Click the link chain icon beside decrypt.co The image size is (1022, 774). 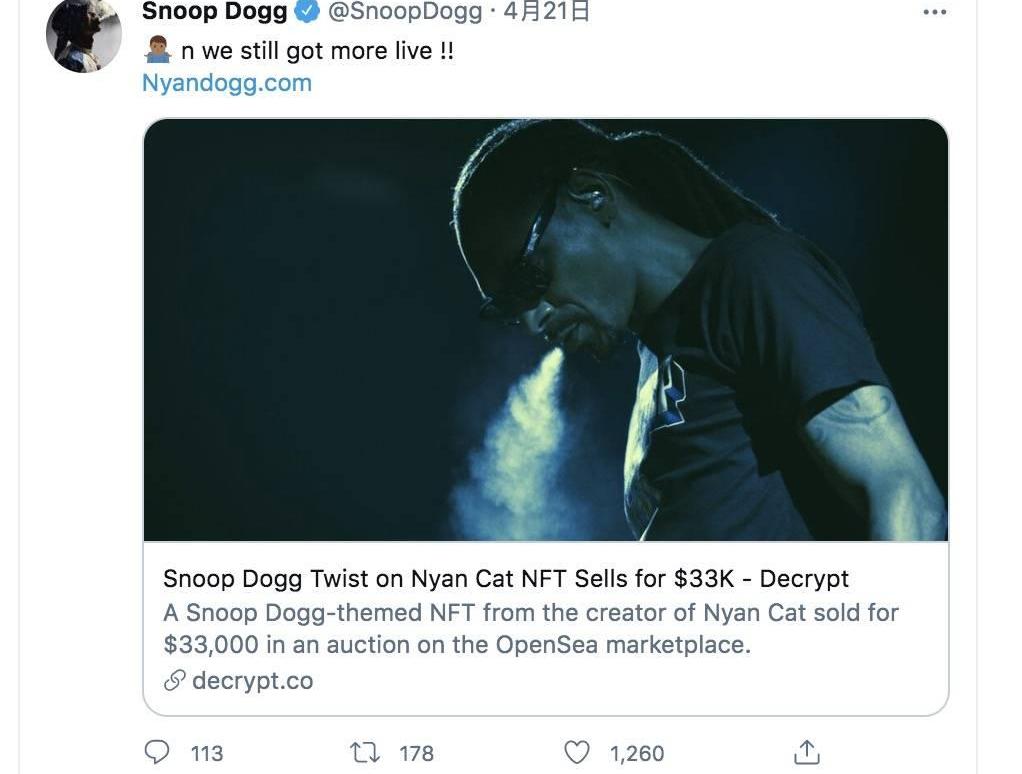(x=175, y=681)
